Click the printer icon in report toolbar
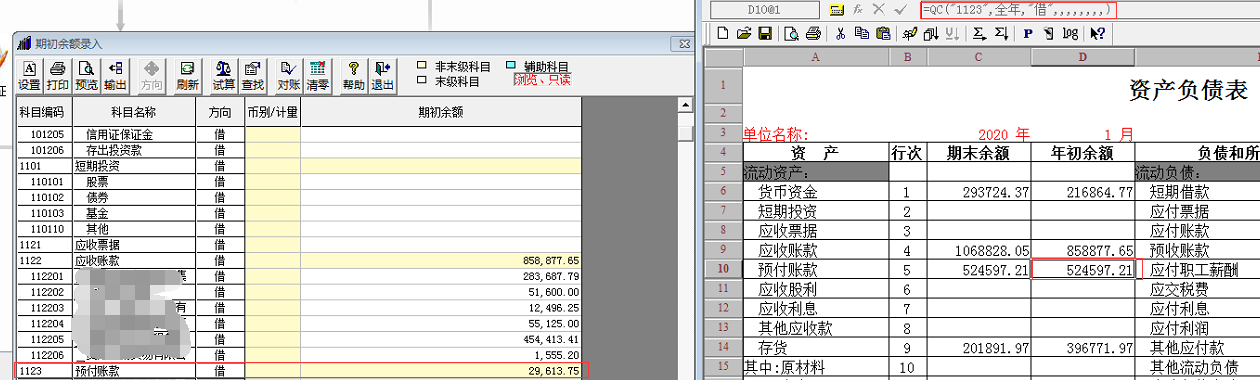Image resolution: width=1260 pixels, height=380 pixels. (x=812, y=33)
